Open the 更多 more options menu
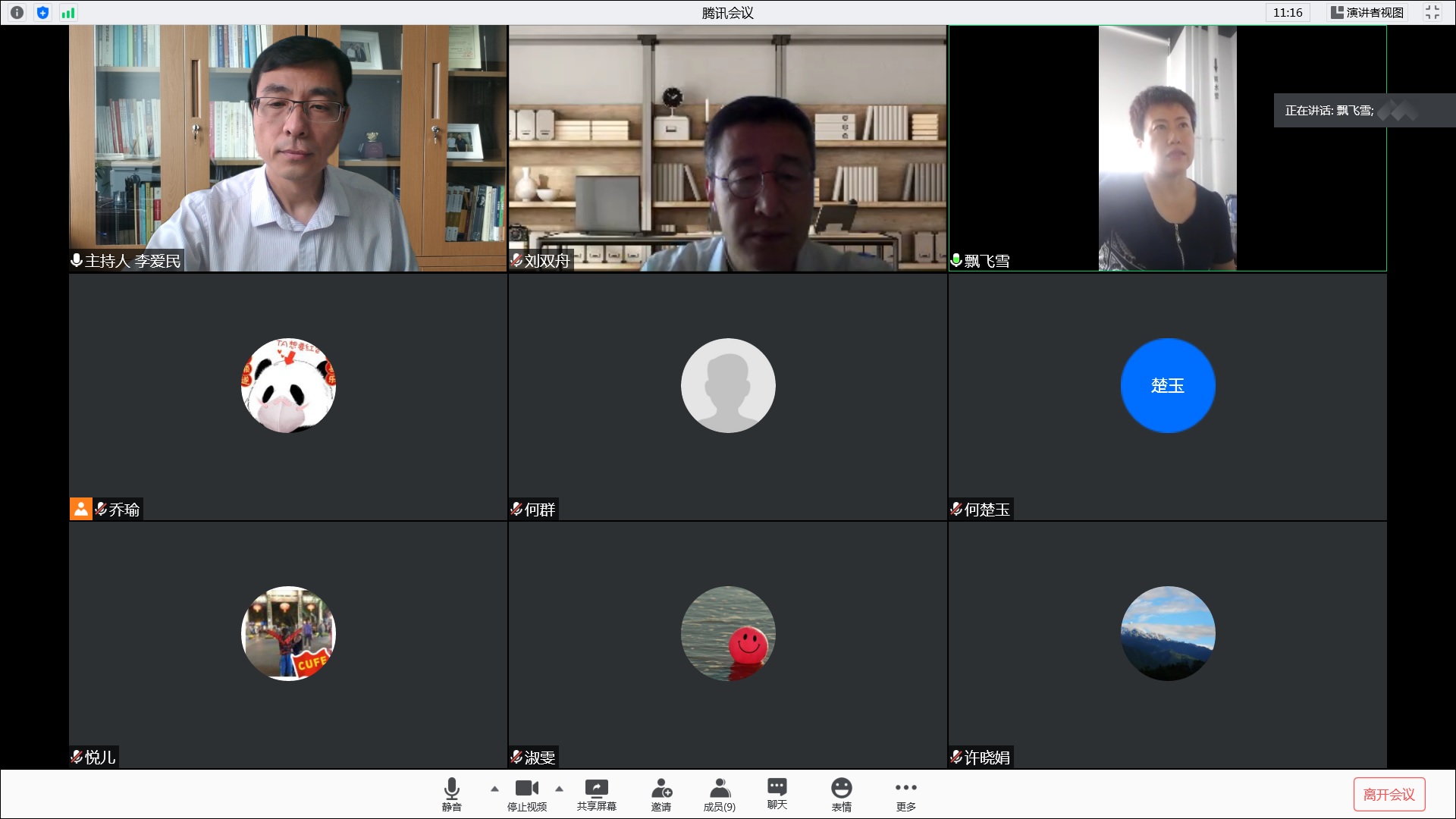 pyautogui.click(x=905, y=793)
